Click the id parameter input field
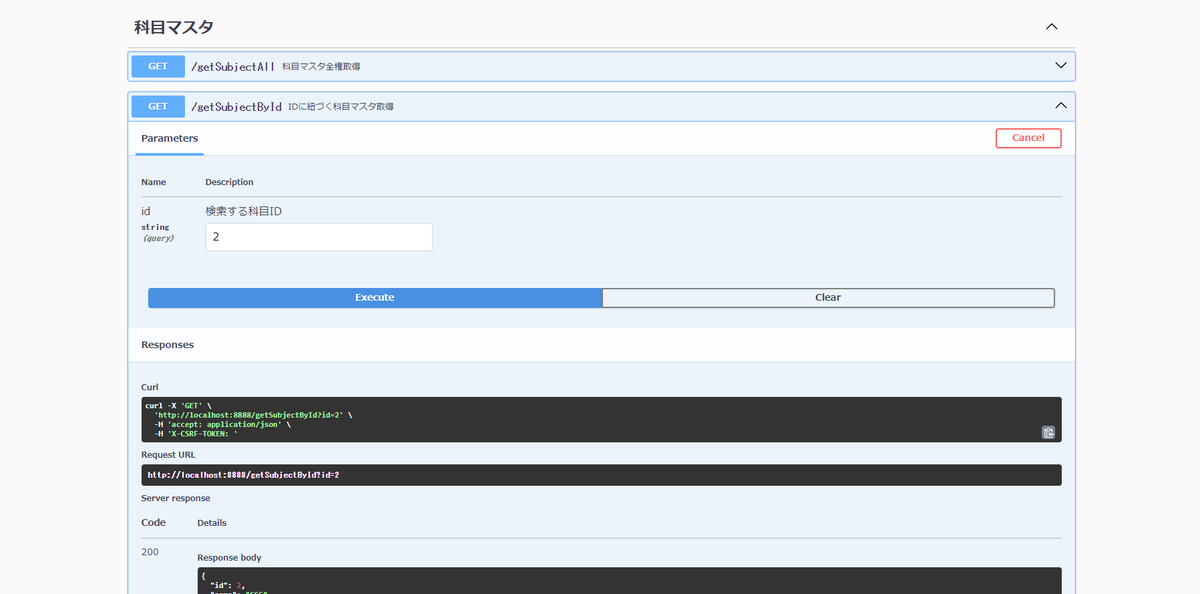This screenshot has height=594, width=1200. point(319,237)
